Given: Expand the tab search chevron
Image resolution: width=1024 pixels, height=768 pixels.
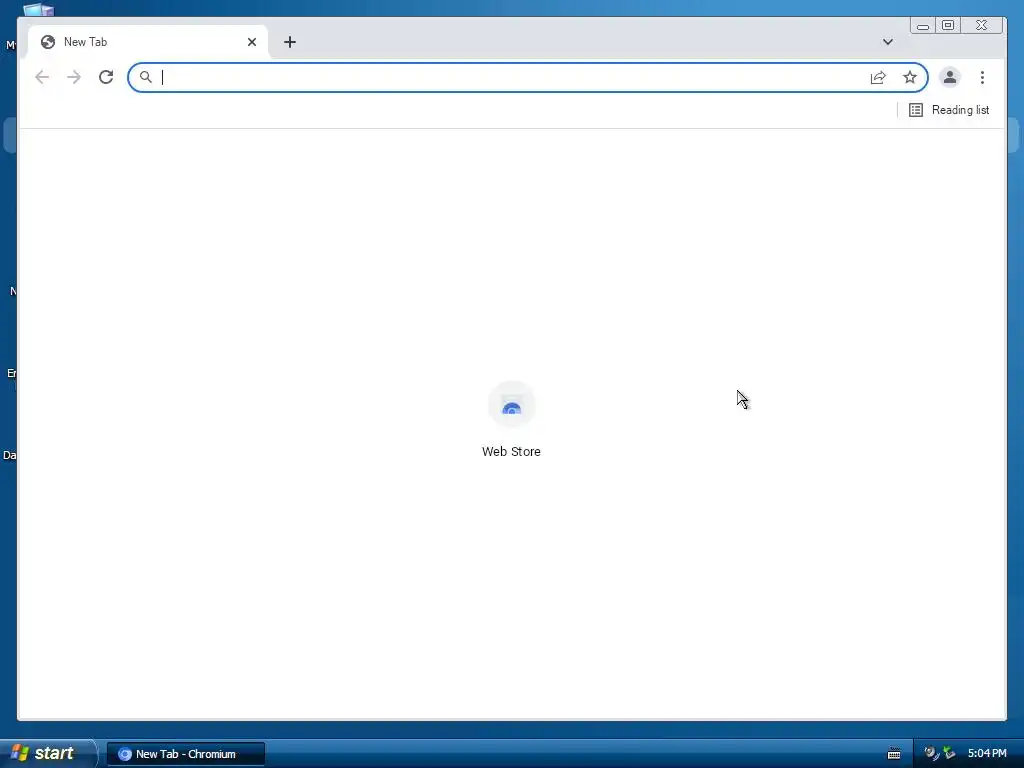Looking at the screenshot, I should 888,42.
